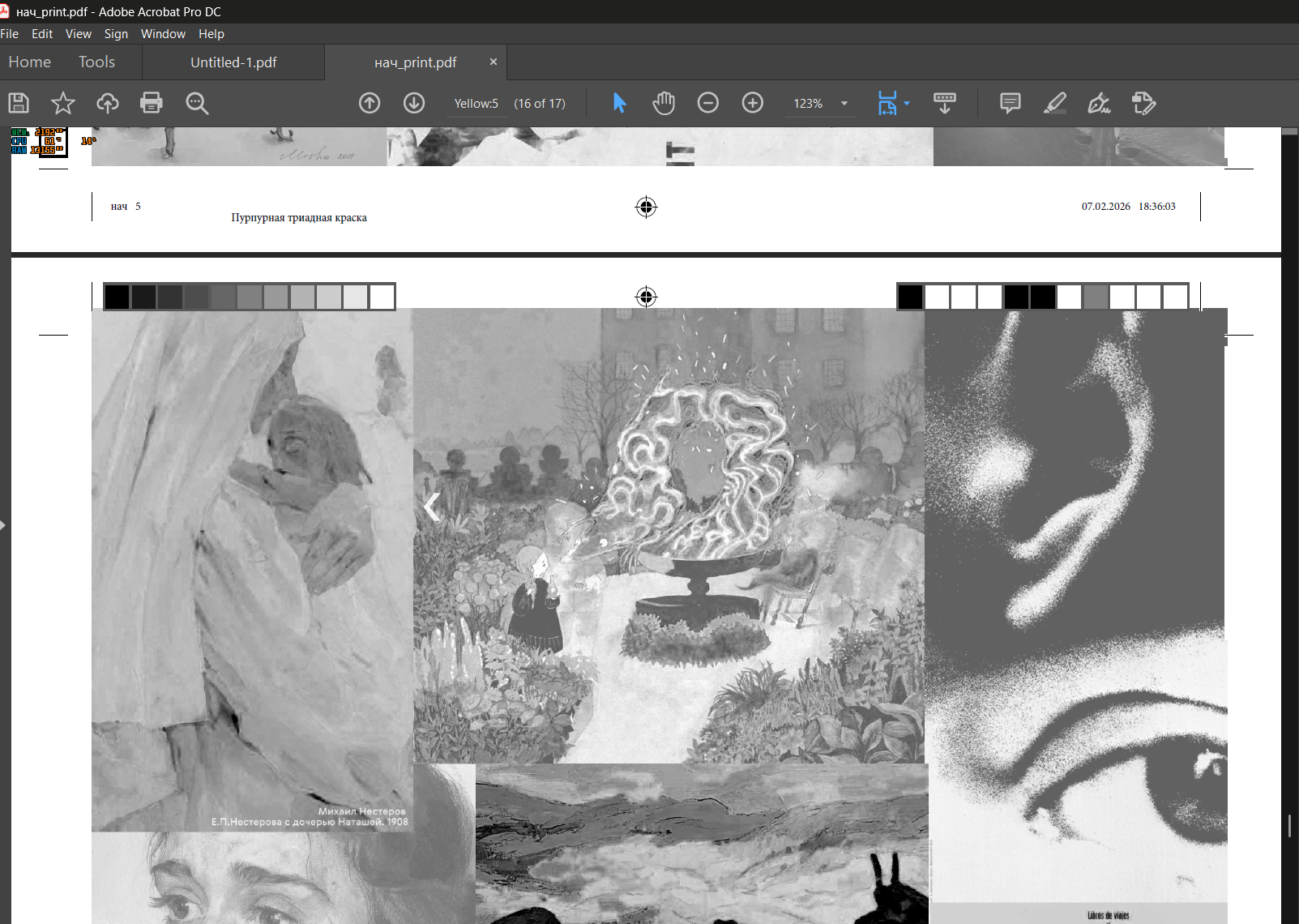This screenshot has height=924, width=1299.
Task: Click the read mode keyboard icon
Action: 945,103
